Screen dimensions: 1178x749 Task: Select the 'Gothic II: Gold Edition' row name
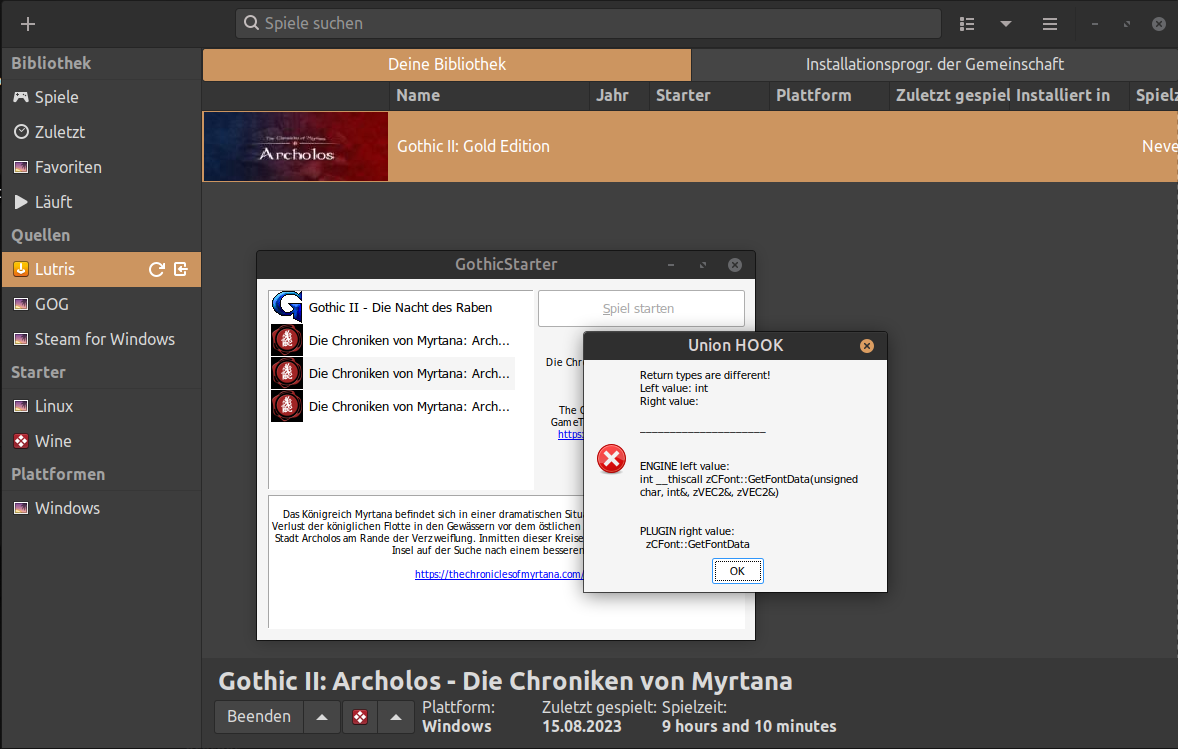click(x=473, y=146)
